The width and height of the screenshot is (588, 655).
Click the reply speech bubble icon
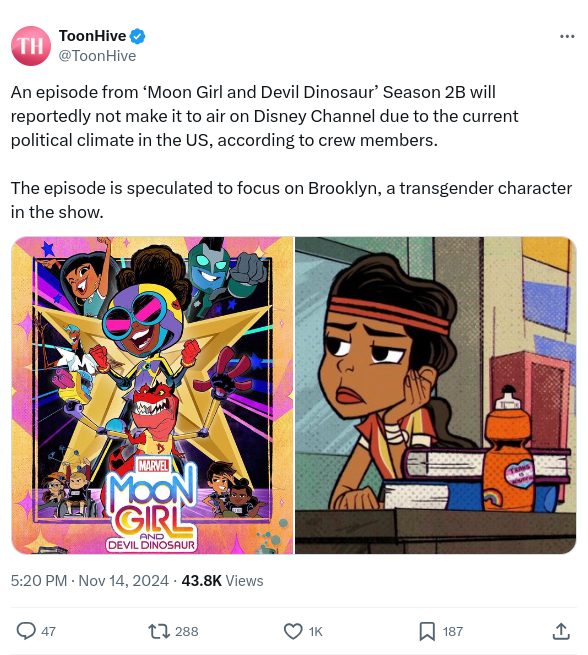[26, 631]
